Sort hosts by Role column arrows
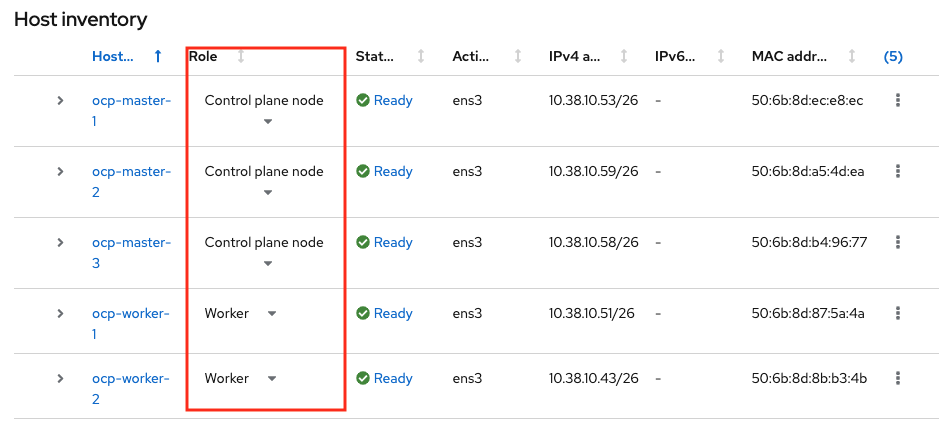 point(241,57)
